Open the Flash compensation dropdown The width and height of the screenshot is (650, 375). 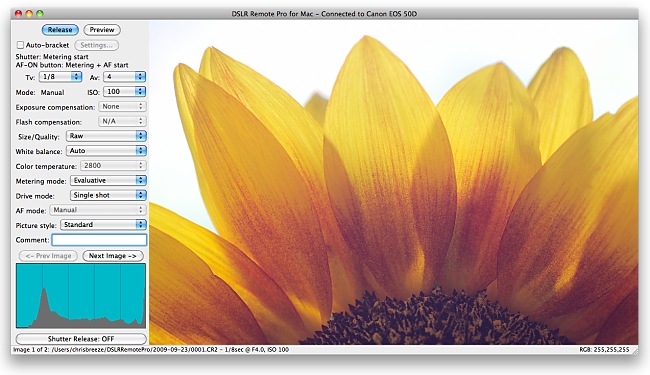click(x=122, y=121)
